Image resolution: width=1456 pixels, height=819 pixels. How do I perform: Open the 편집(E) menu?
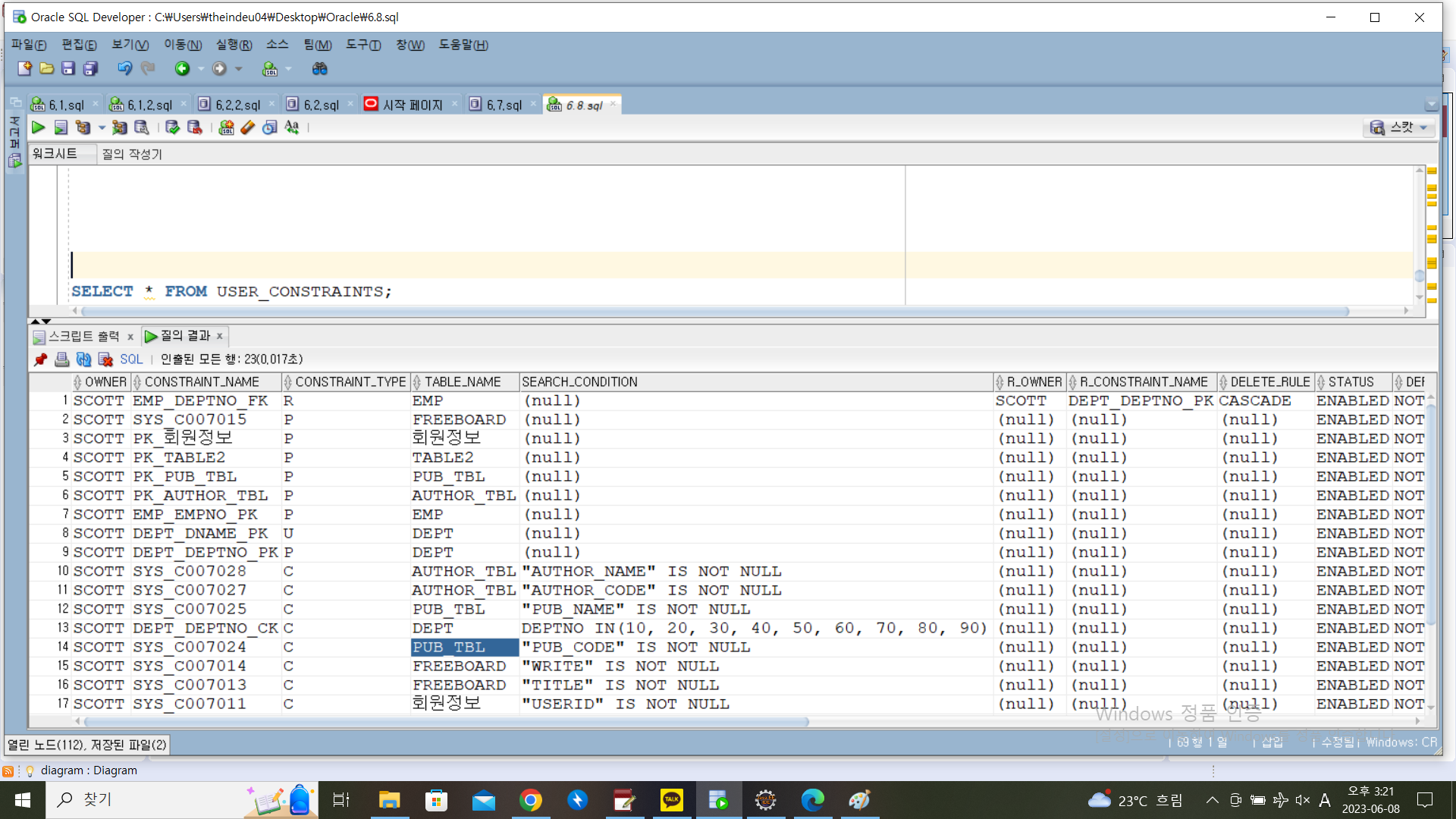[x=79, y=45]
